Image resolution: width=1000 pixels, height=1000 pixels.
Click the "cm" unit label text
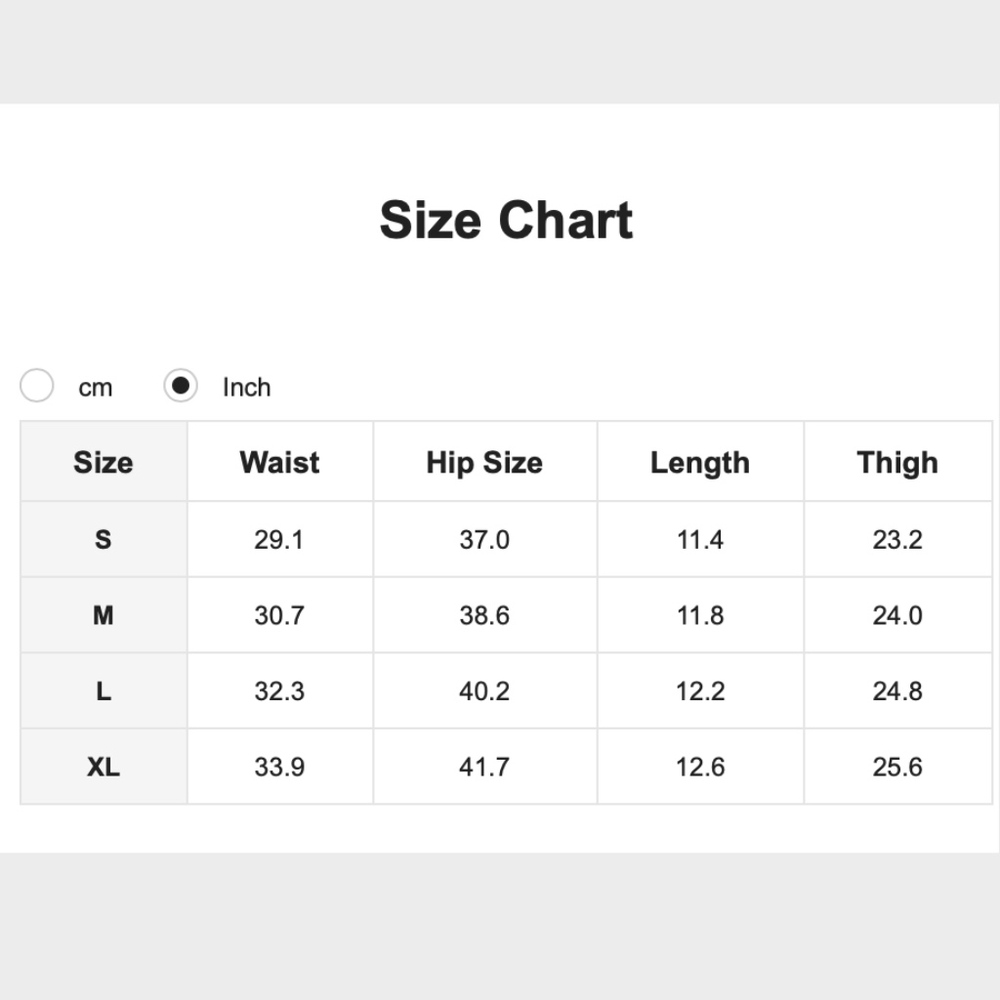point(95,388)
